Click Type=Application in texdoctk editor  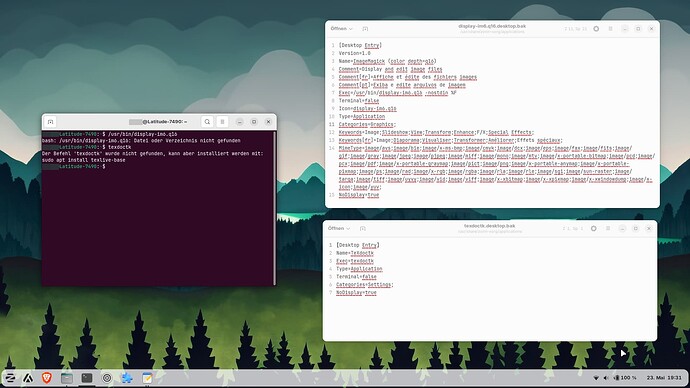pos(359,269)
